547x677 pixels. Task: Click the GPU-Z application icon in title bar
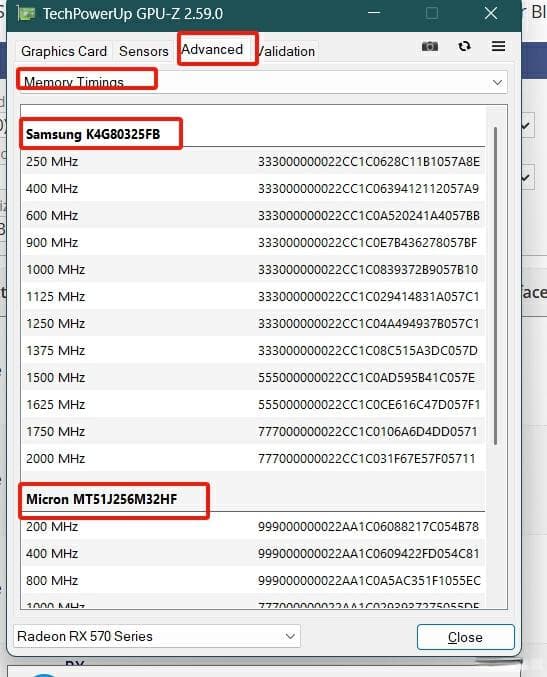[26, 14]
